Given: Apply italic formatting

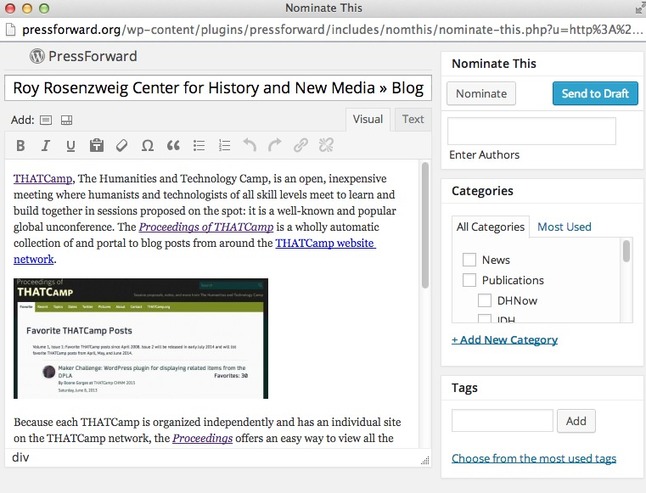Looking at the screenshot, I should (x=46, y=146).
